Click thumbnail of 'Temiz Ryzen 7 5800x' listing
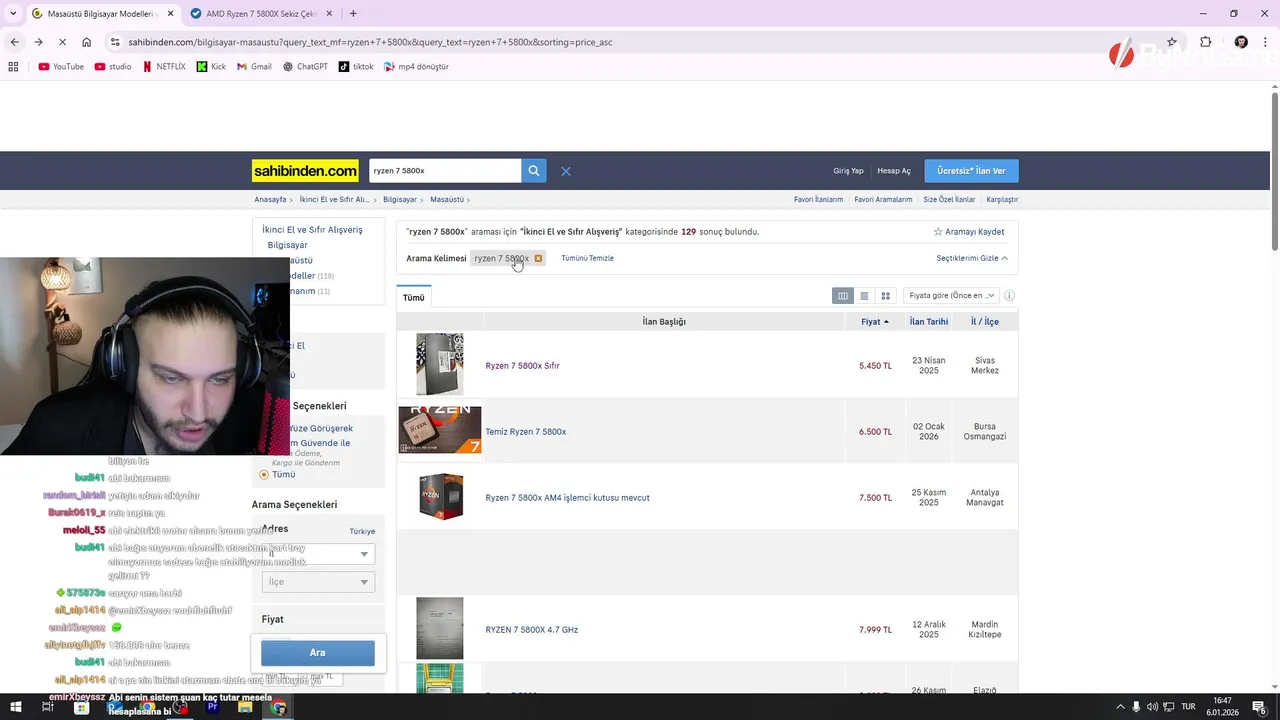The image size is (1280, 720). (440, 431)
